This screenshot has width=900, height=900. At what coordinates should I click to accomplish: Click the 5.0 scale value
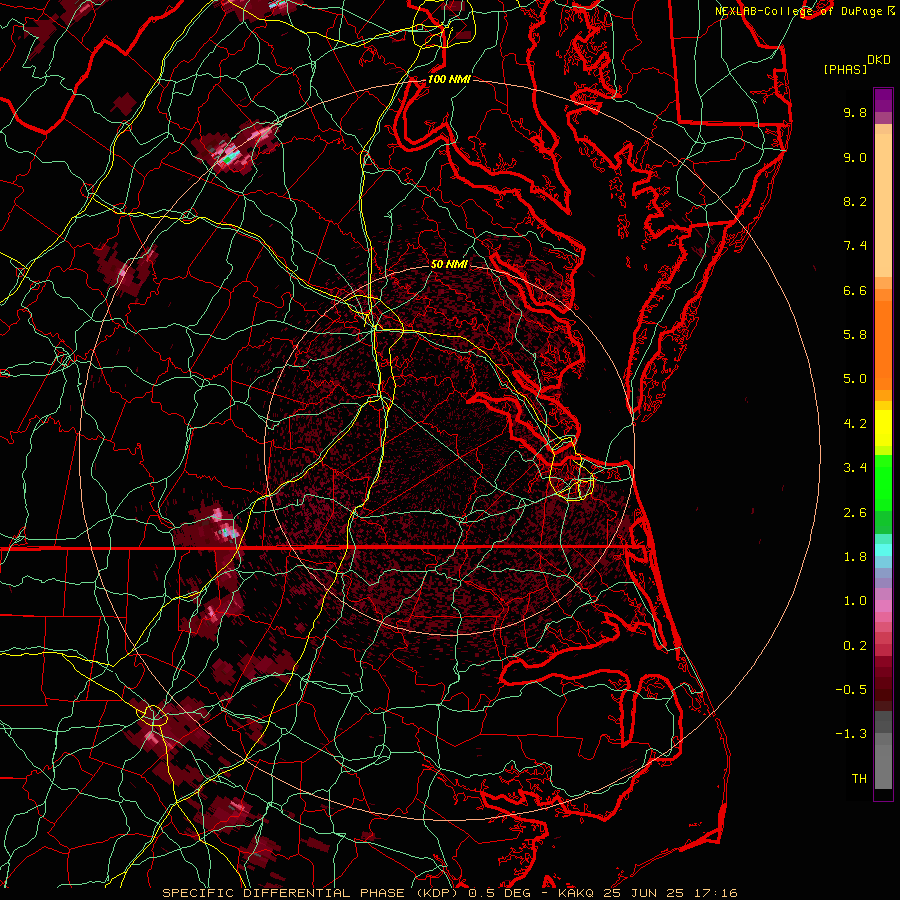(x=855, y=379)
